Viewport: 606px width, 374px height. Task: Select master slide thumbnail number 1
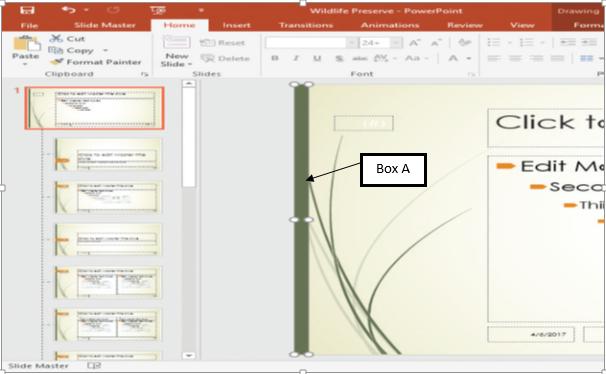pos(95,108)
